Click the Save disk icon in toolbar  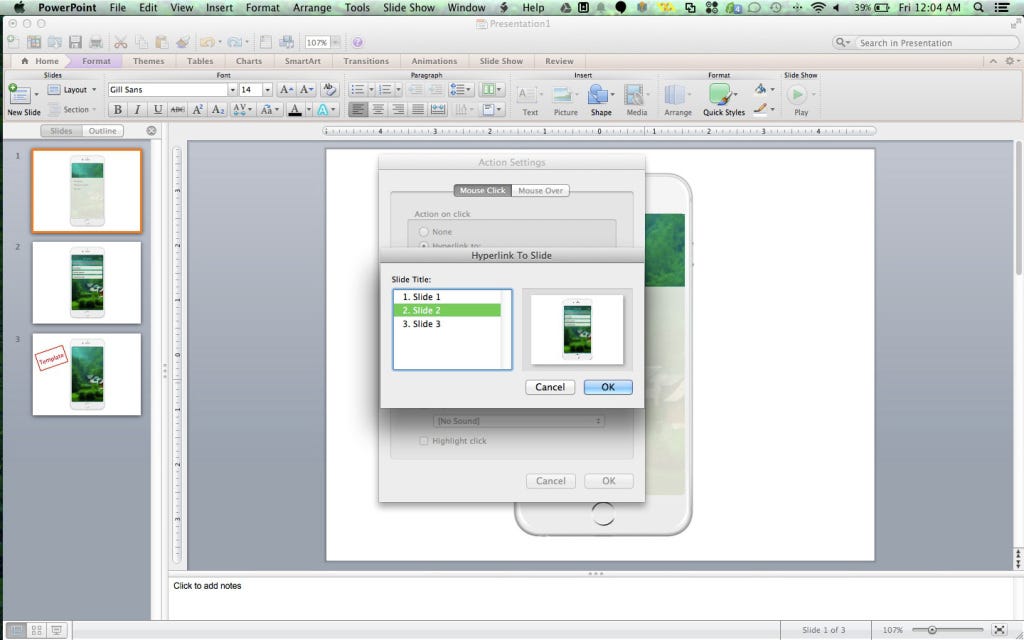pos(75,42)
